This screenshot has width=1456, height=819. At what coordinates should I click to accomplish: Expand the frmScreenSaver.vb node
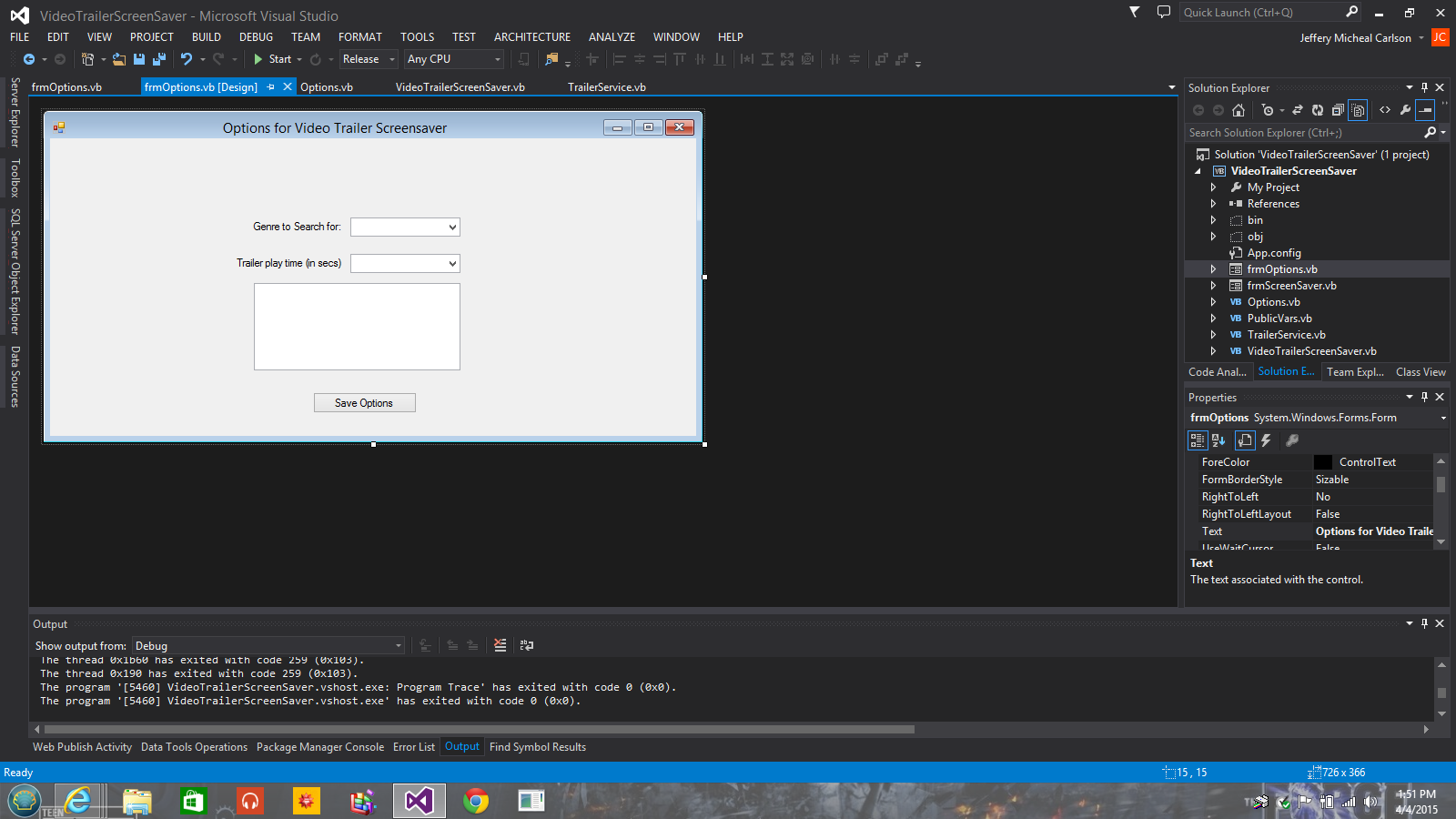pos(1213,286)
